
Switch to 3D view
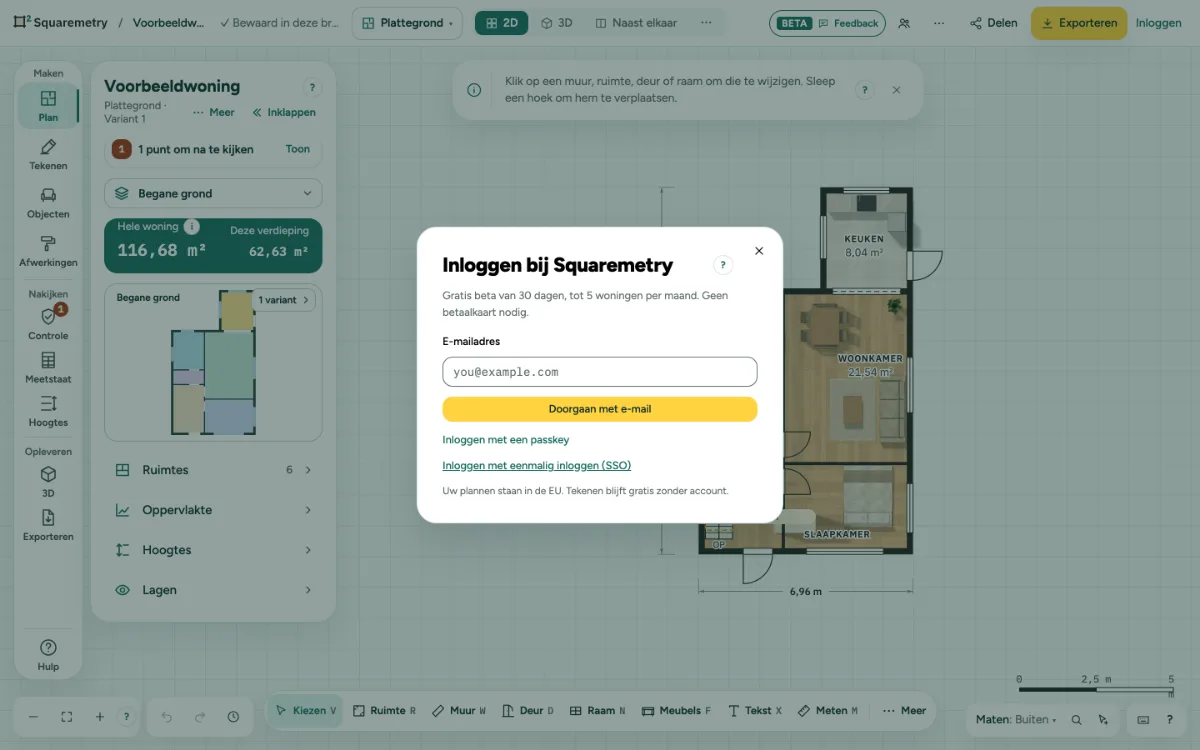[x=557, y=23]
